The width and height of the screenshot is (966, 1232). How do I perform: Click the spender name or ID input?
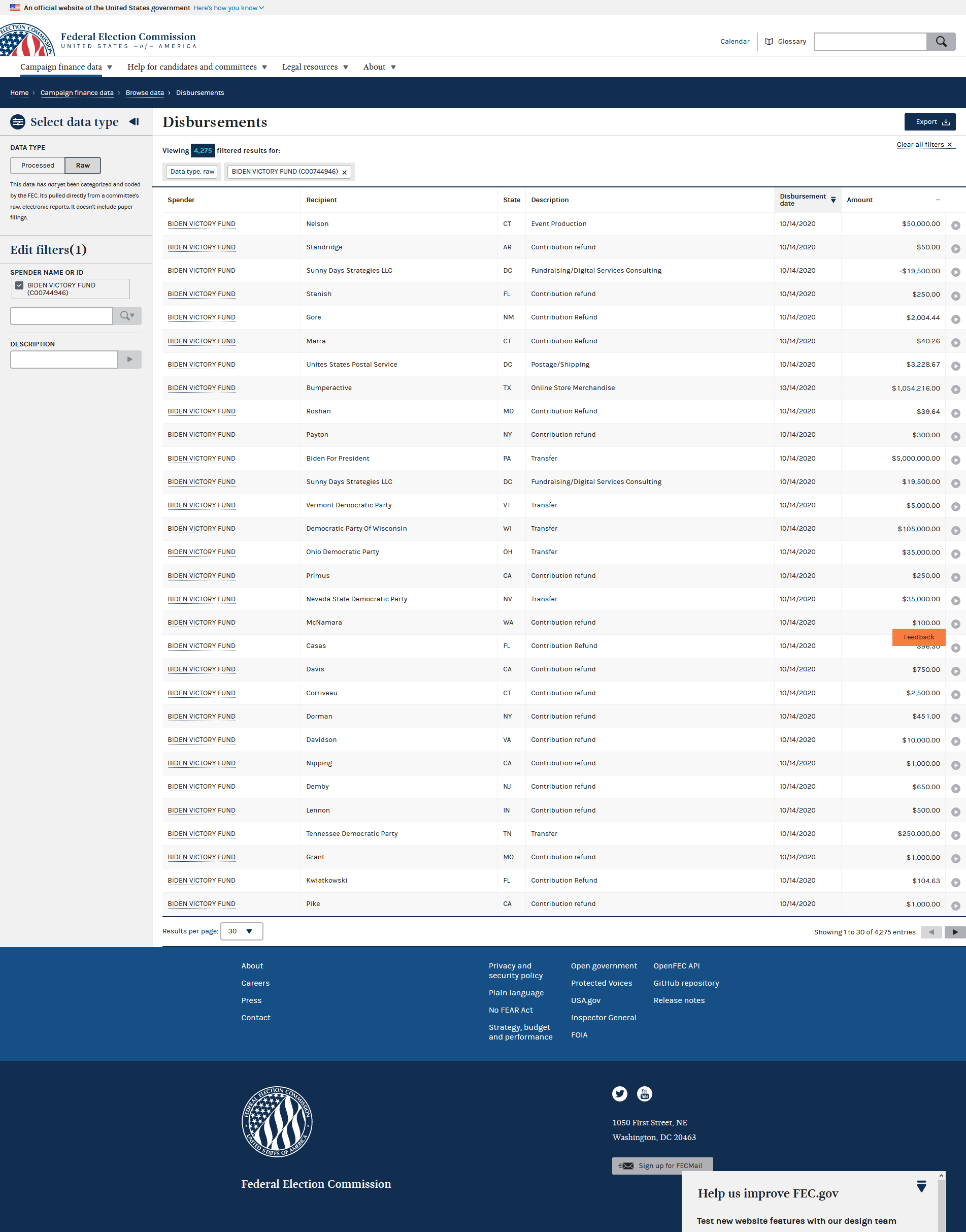(x=61, y=316)
